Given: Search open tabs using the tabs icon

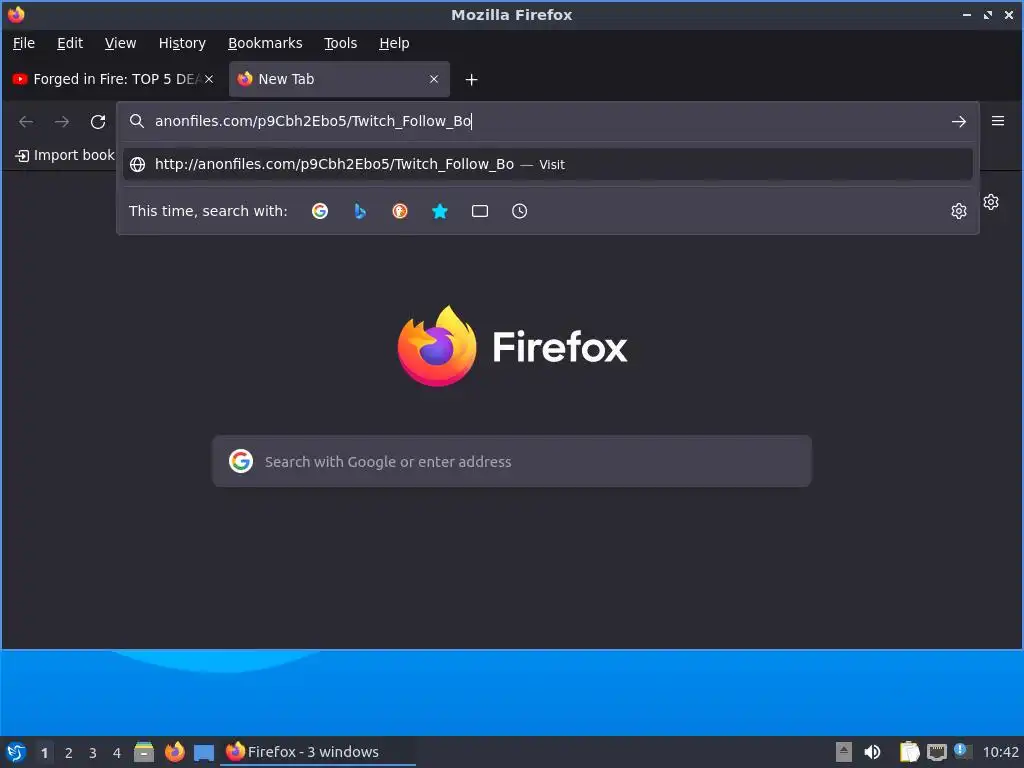Looking at the screenshot, I should 480,211.
